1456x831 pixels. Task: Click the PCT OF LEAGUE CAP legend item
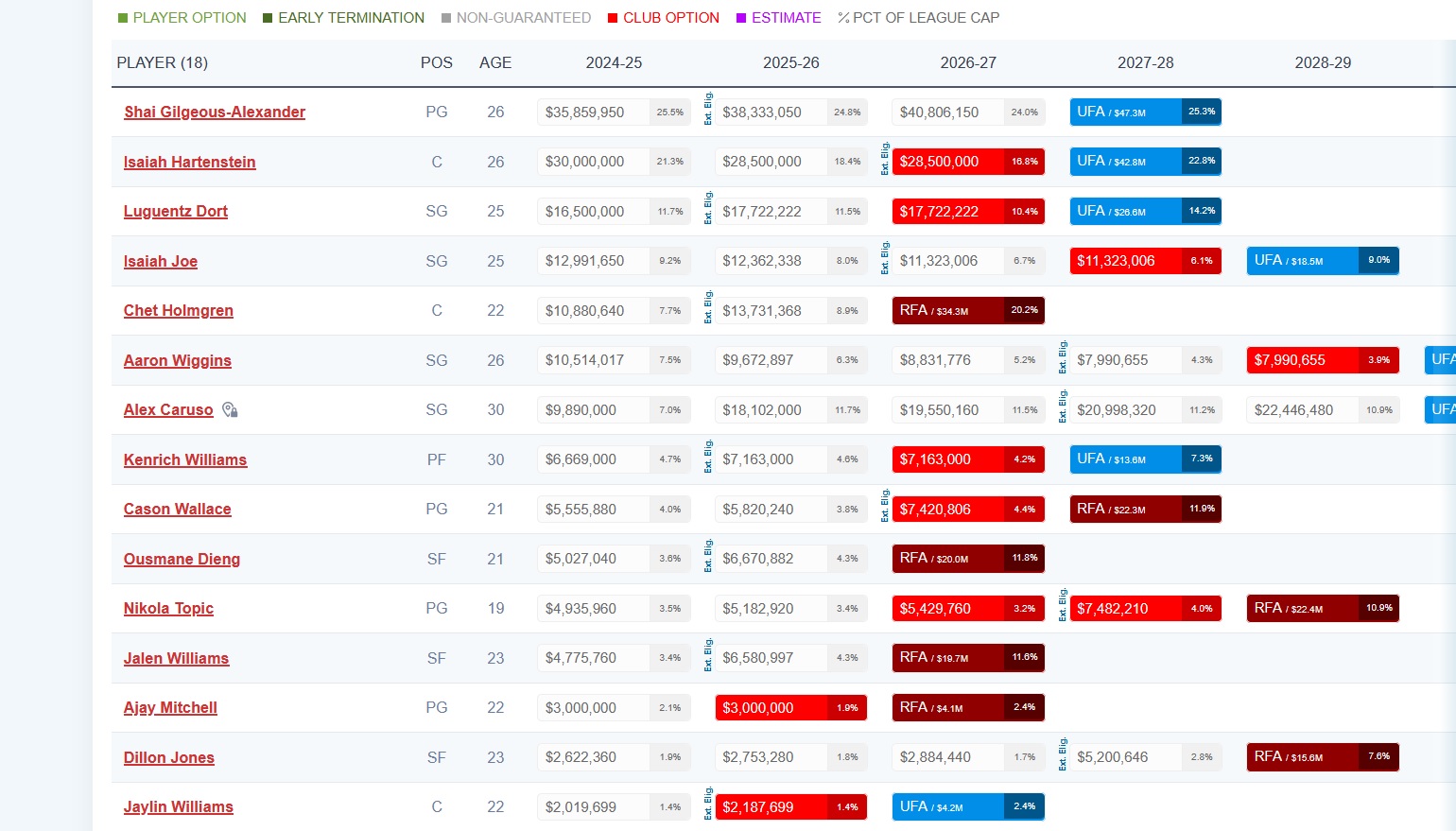pyautogui.click(x=919, y=18)
